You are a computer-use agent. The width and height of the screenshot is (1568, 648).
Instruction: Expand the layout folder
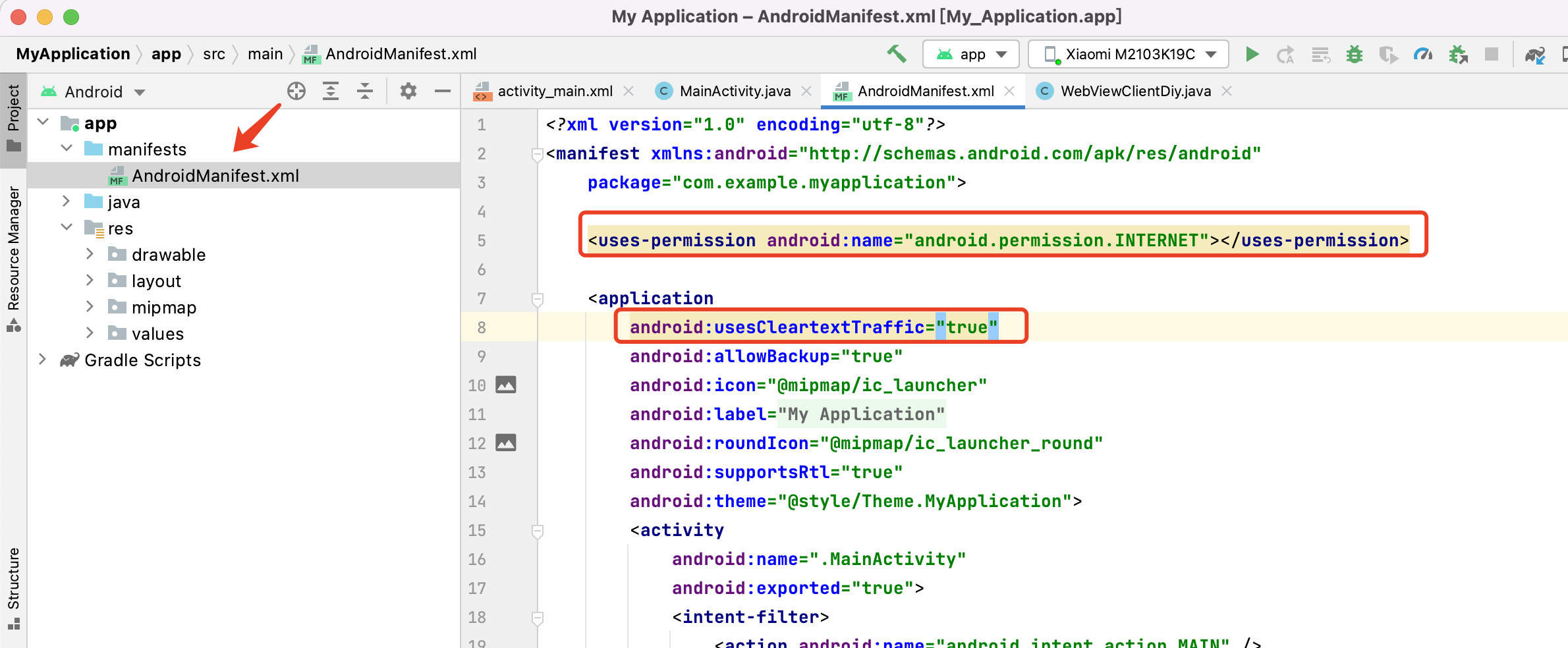pos(90,281)
